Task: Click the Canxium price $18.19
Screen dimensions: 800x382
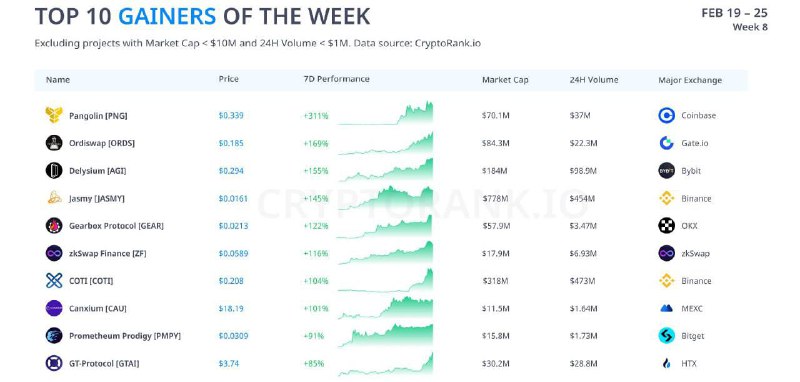Action: [231, 309]
